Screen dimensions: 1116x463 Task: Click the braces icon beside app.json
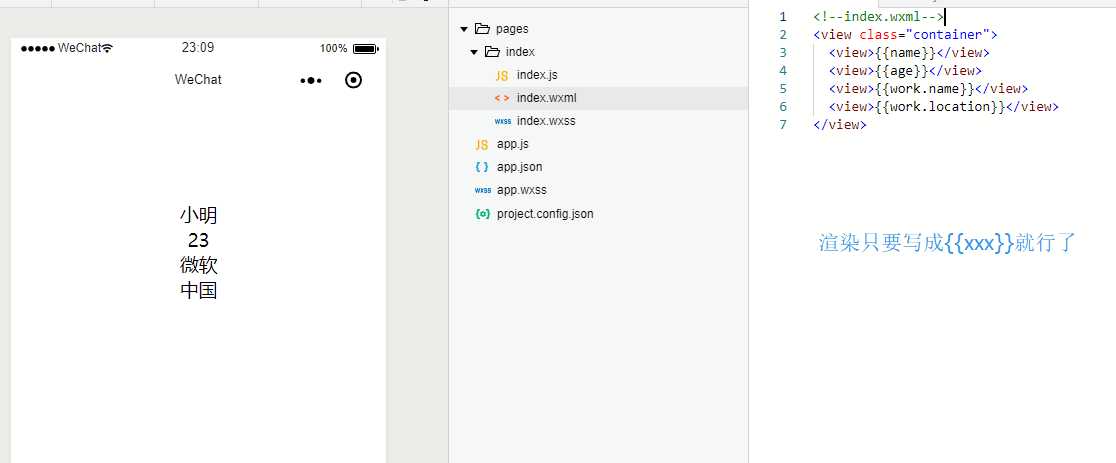pyautogui.click(x=482, y=167)
